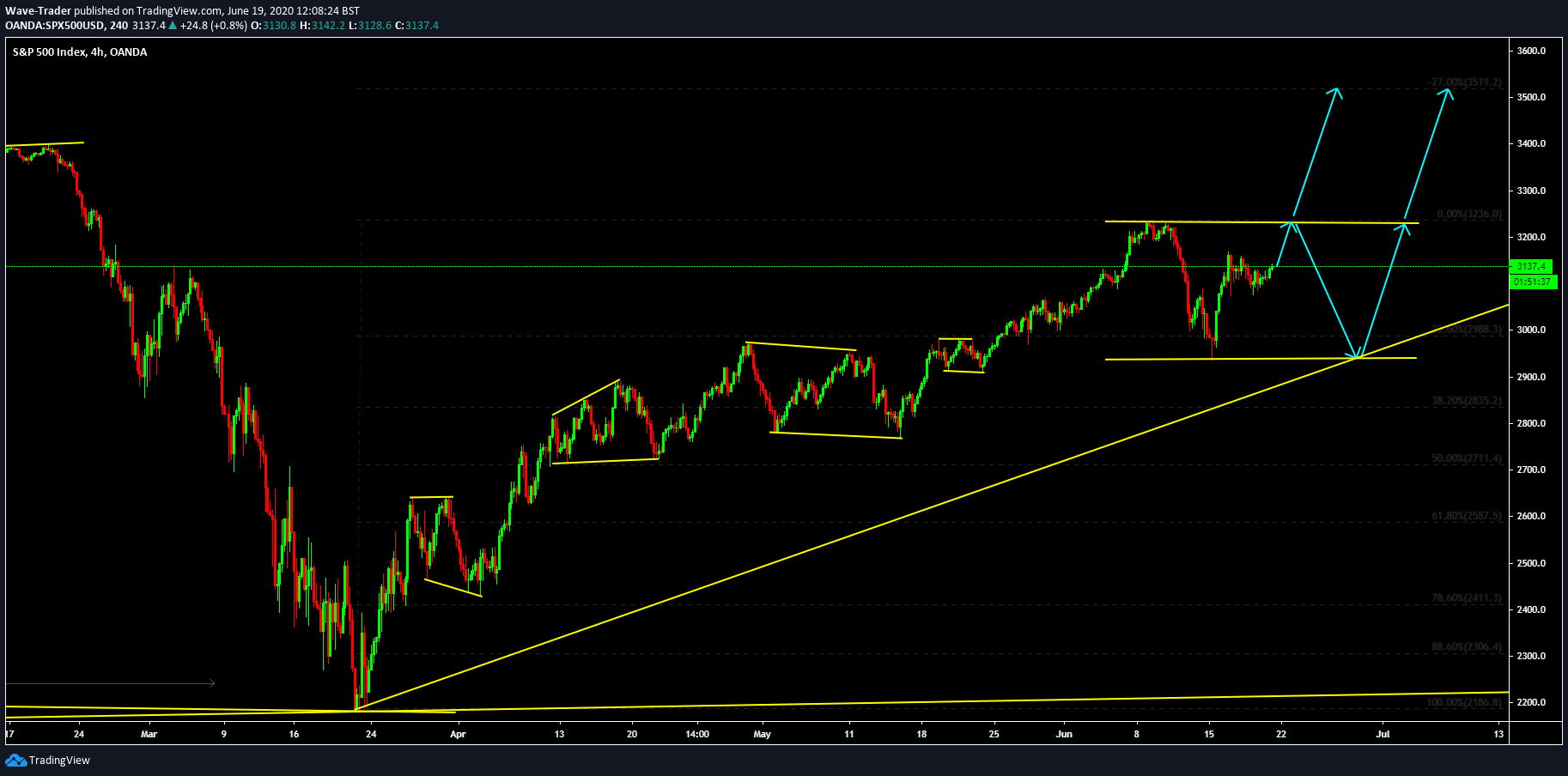This screenshot has height=776, width=1568.
Task: Click the TradingView cloud logo icon
Action: pos(15,761)
